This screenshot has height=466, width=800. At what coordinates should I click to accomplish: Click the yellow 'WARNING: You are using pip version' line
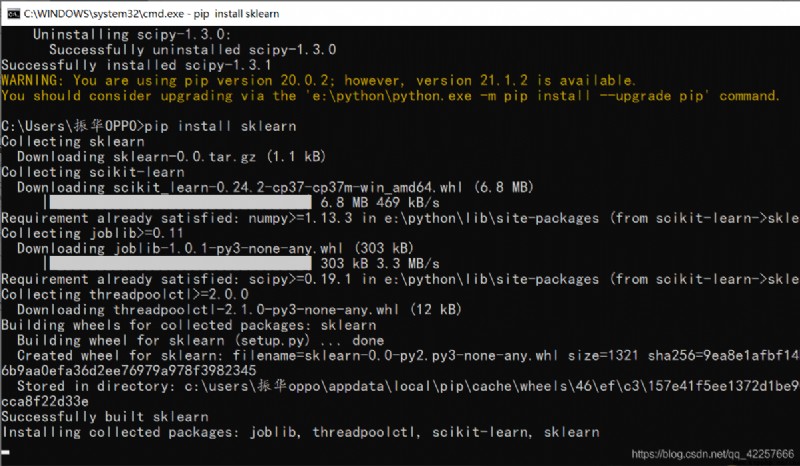(x=318, y=80)
